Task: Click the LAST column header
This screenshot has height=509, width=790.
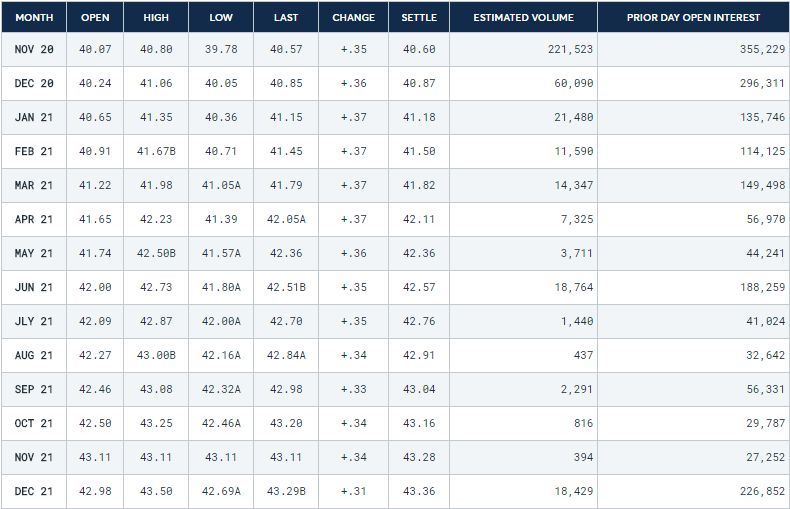Action: click(285, 18)
